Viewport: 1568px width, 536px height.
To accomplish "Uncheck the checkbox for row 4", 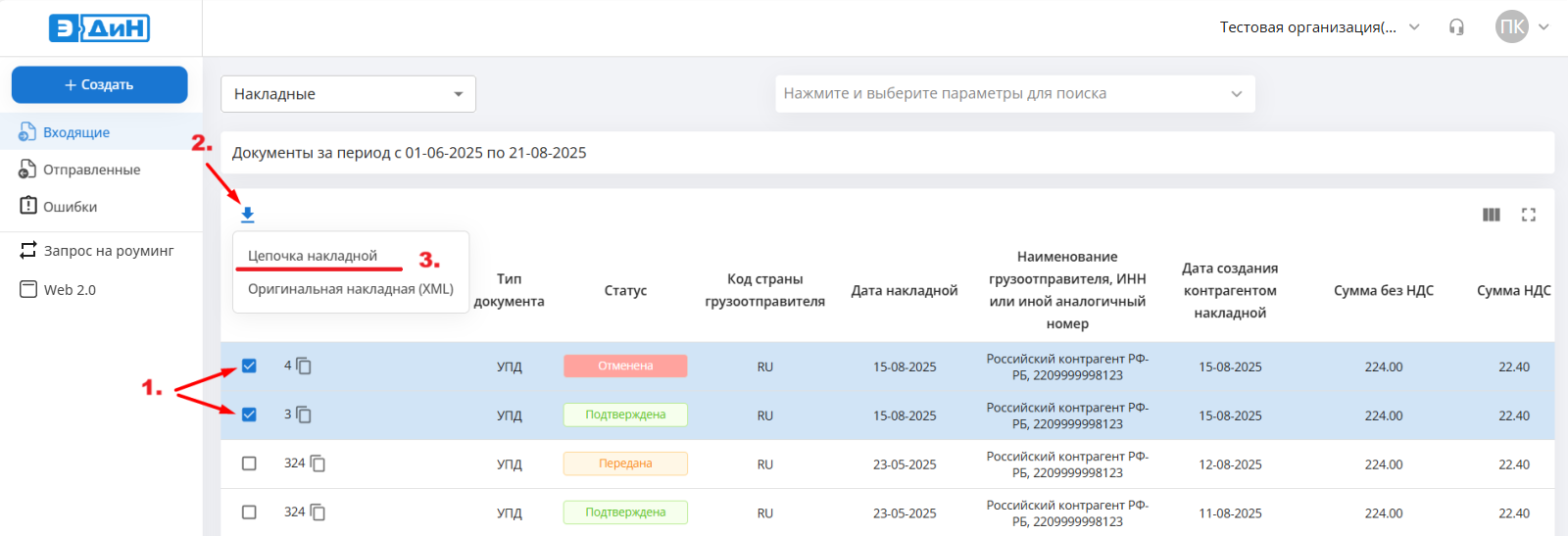I will click(249, 365).
